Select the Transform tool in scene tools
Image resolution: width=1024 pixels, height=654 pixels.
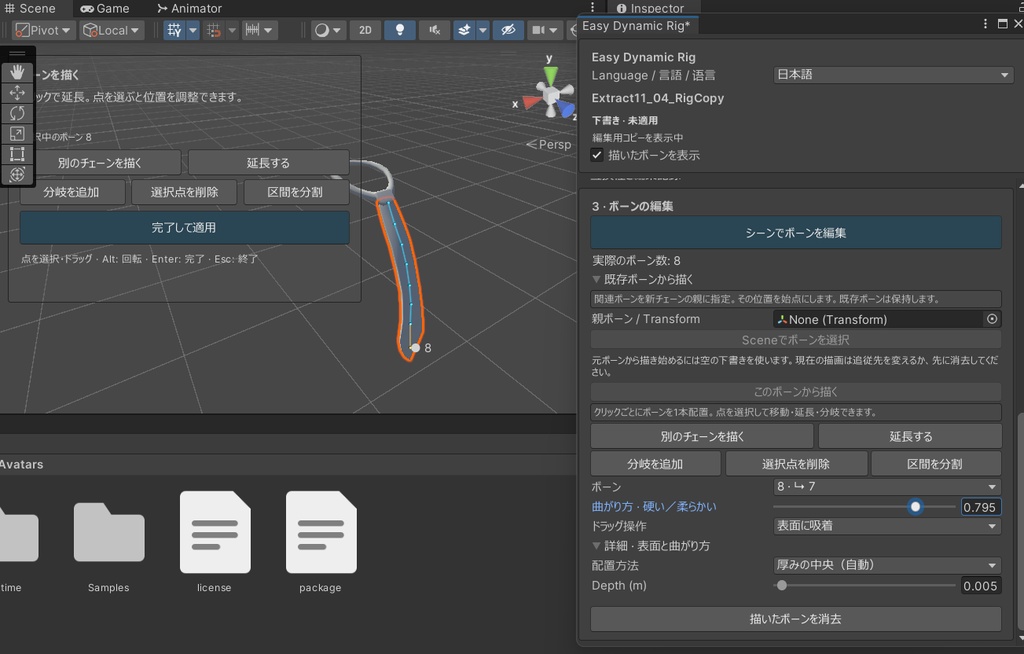(17, 174)
